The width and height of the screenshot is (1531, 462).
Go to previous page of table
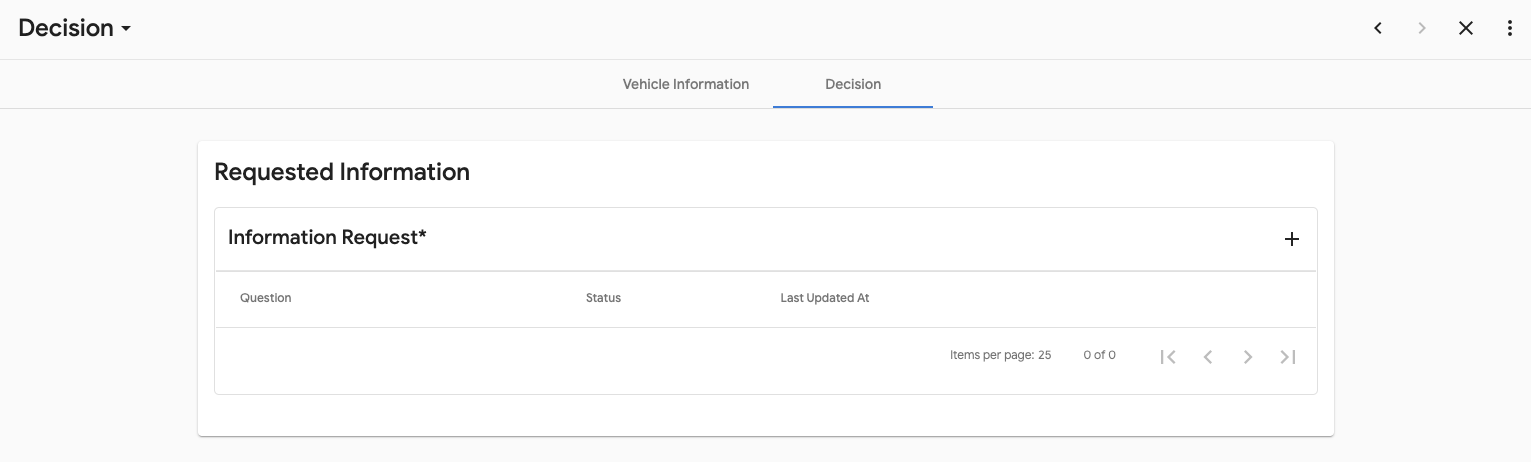[x=1208, y=357]
